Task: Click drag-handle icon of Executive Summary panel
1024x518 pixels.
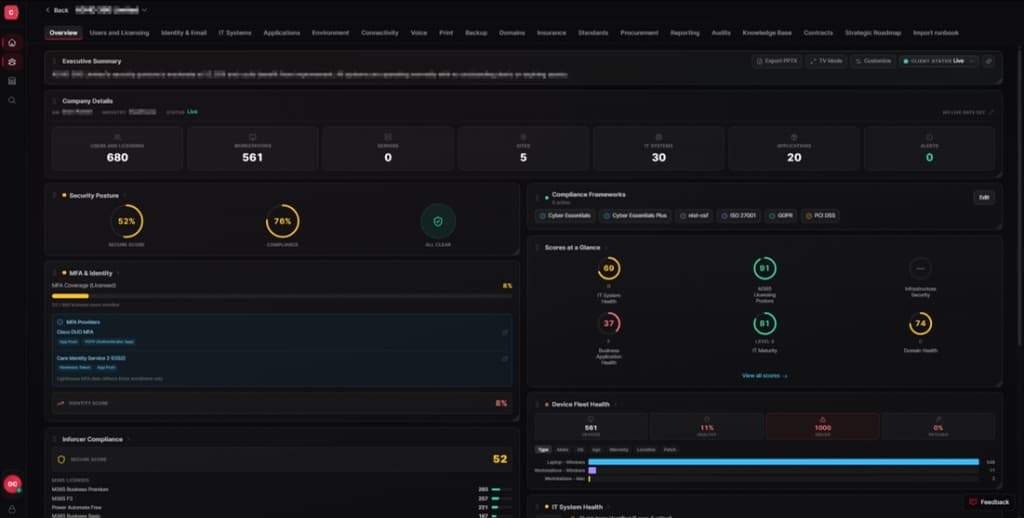Action: [x=55, y=61]
